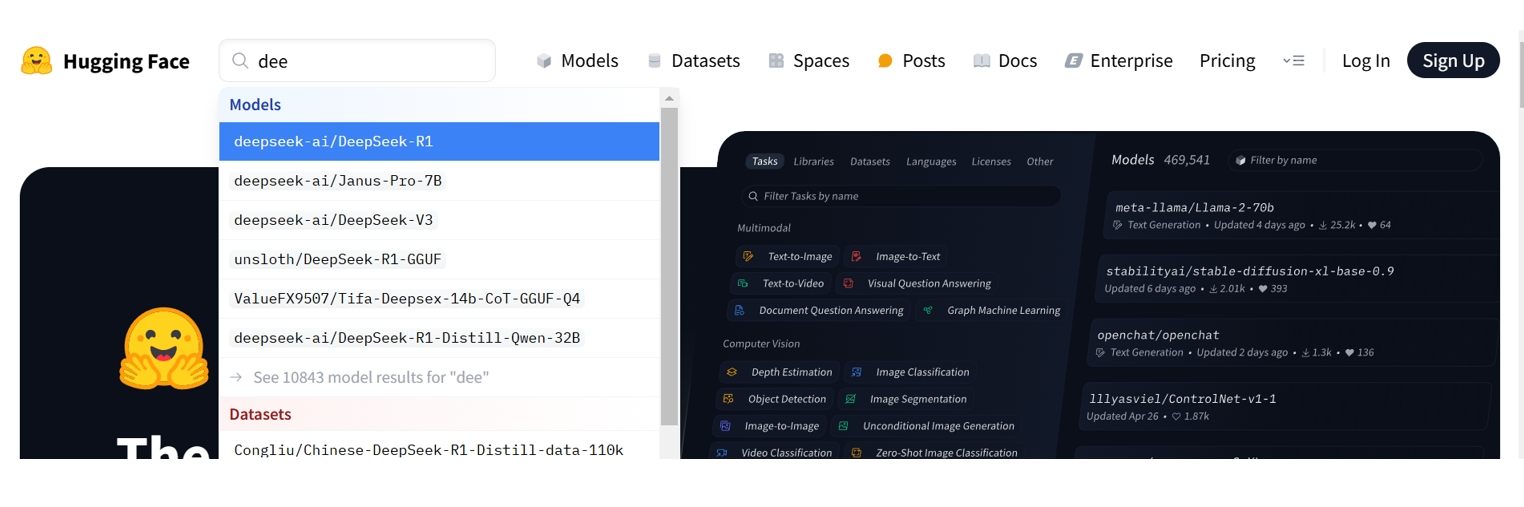Image resolution: width=1524 pixels, height=507 pixels.
Task: Click the orange Posts bubble icon
Action: (885, 61)
